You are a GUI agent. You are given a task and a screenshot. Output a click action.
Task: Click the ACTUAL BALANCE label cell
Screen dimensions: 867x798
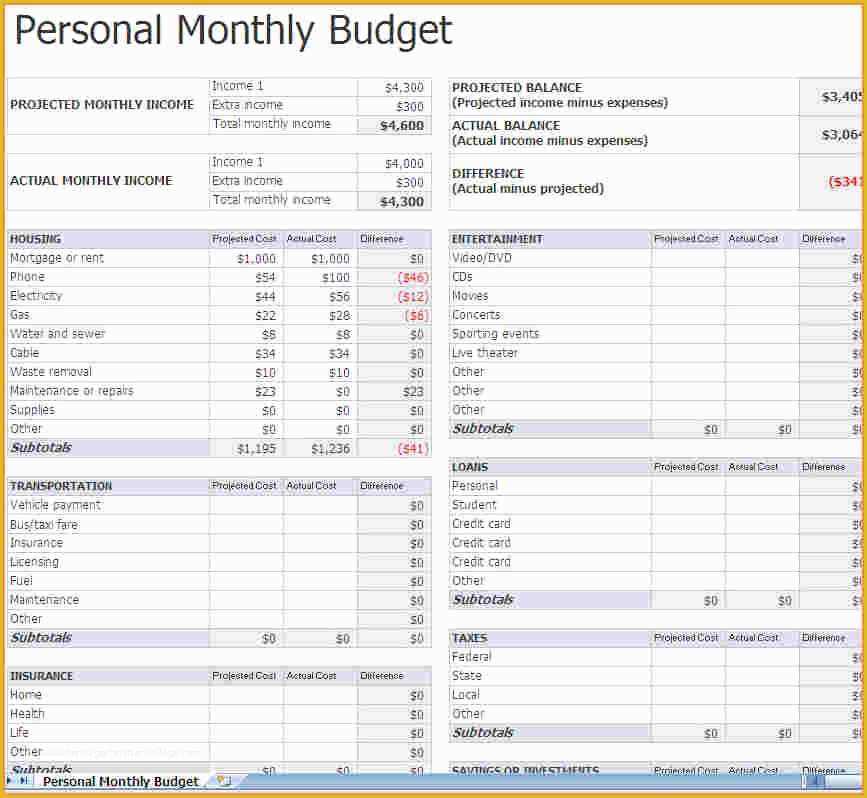tap(624, 134)
